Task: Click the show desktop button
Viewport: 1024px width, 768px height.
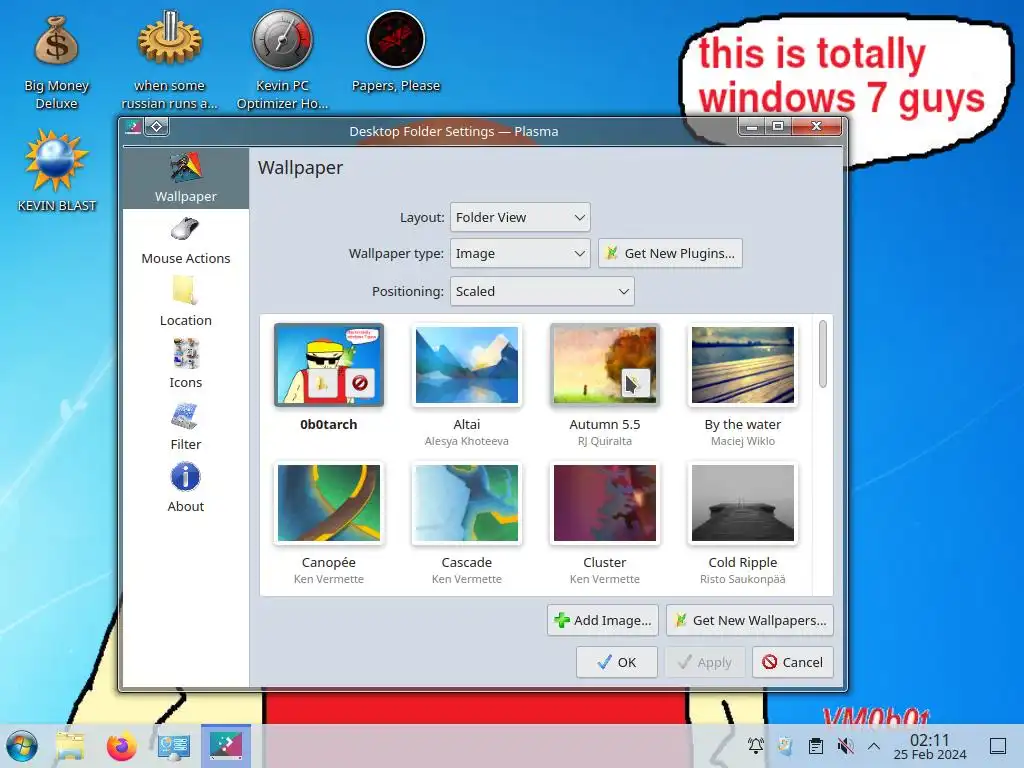Action: point(997,746)
